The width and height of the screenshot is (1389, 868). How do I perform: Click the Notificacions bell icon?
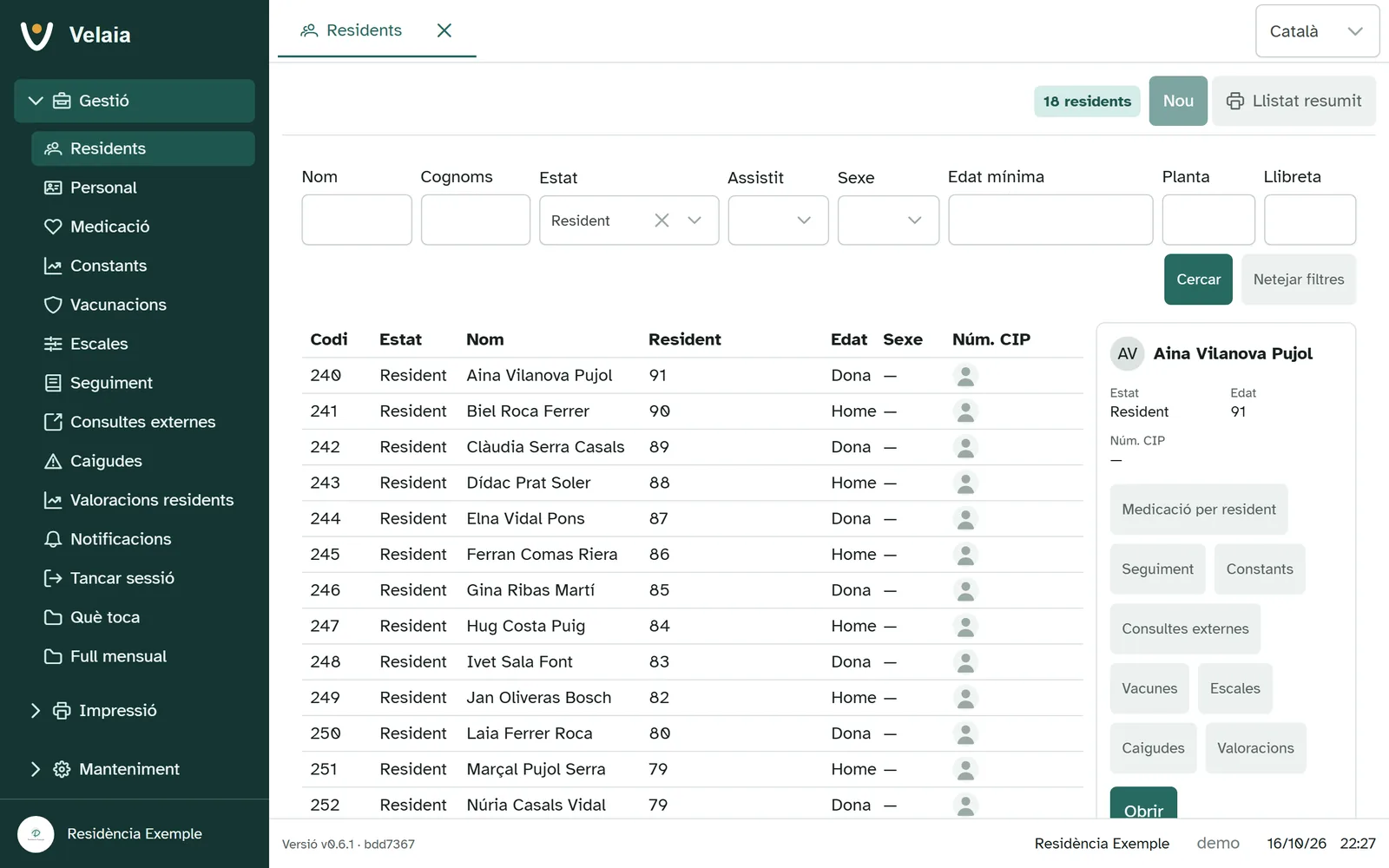tap(53, 539)
